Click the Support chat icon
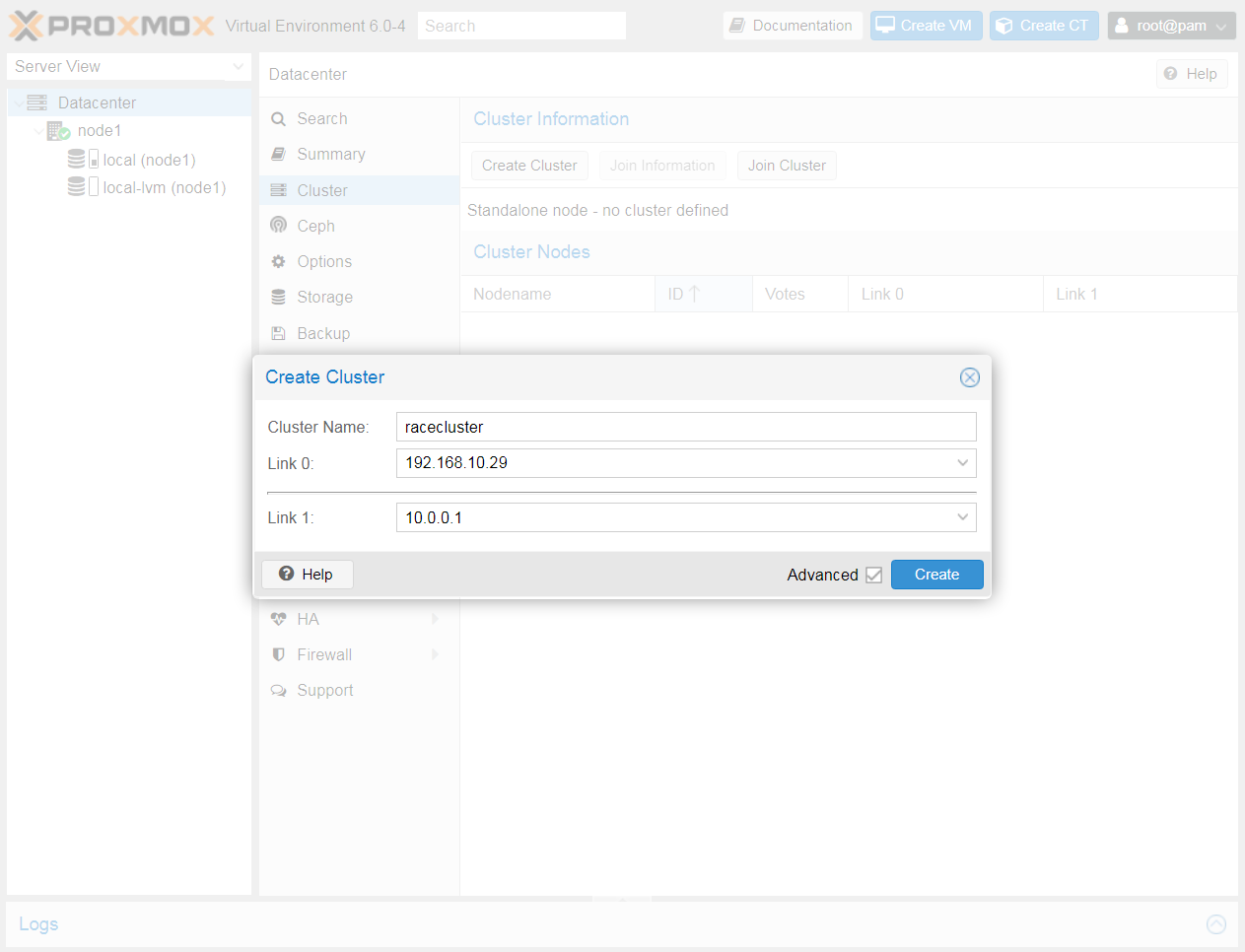1245x952 pixels. click(279, 690)
